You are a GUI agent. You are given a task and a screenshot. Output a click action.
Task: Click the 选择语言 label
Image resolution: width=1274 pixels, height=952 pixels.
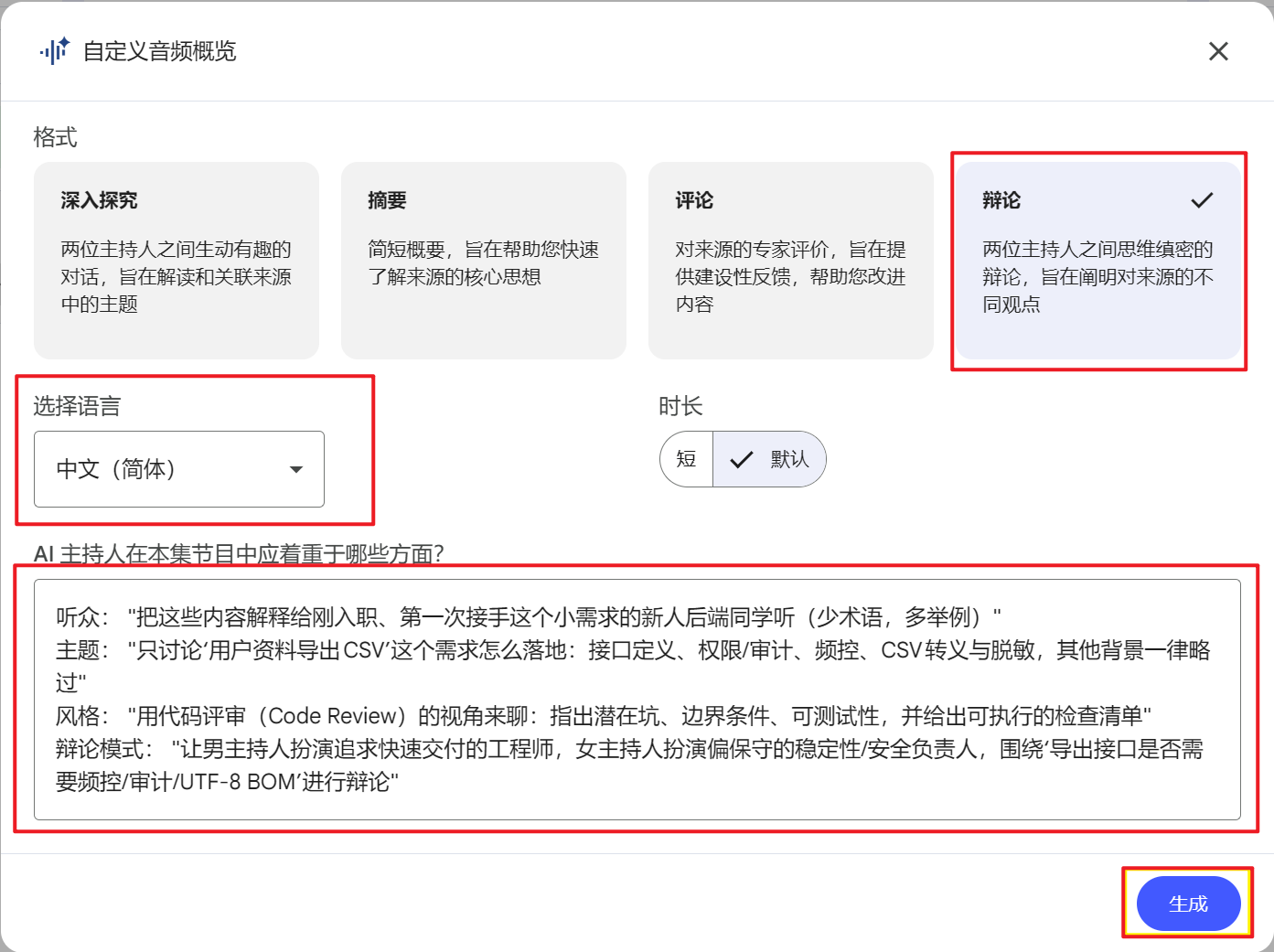coord(78,406)
